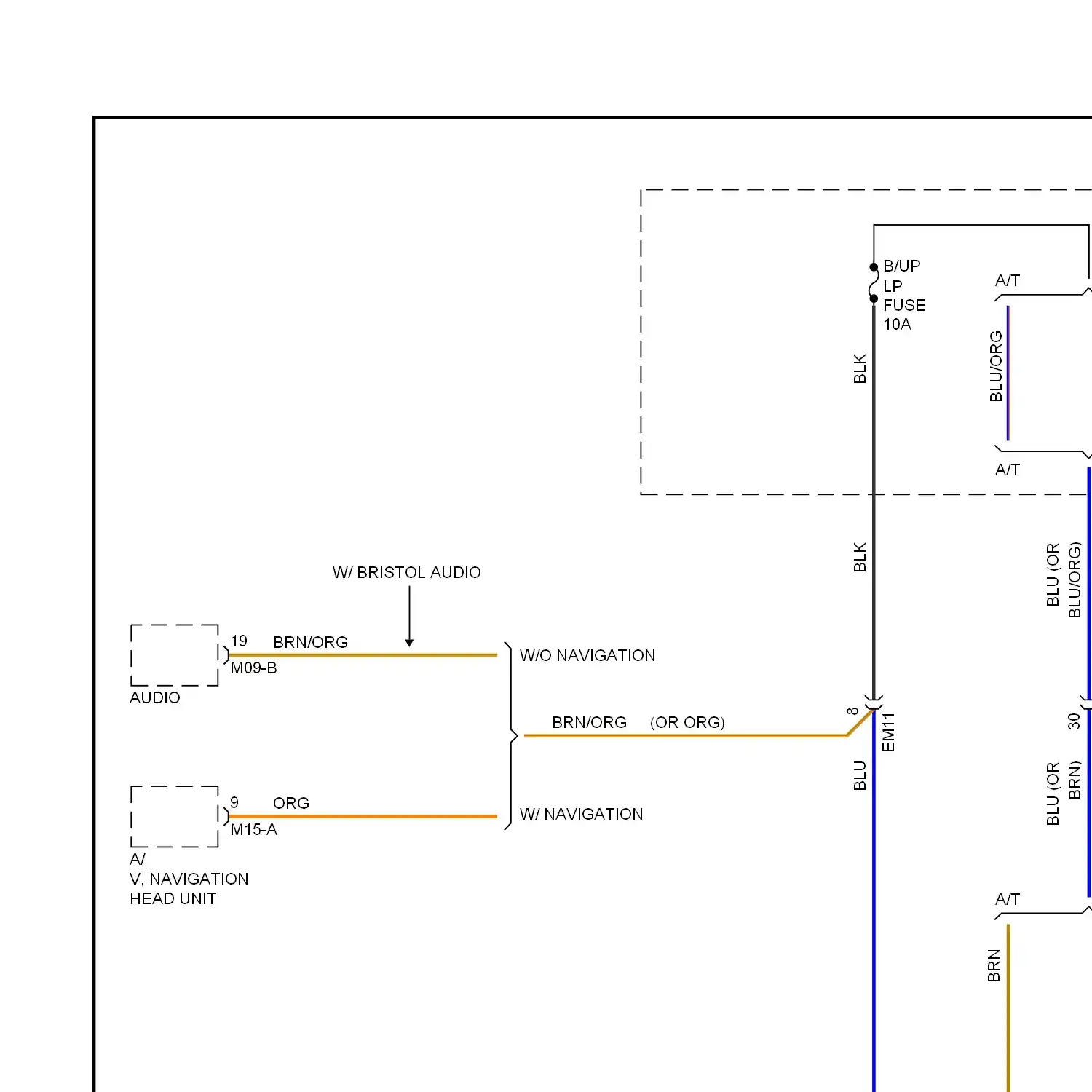This screenshot has width=1092, height=1092.
Task: Select the AUDIO component label
Action: pos(155,697)
